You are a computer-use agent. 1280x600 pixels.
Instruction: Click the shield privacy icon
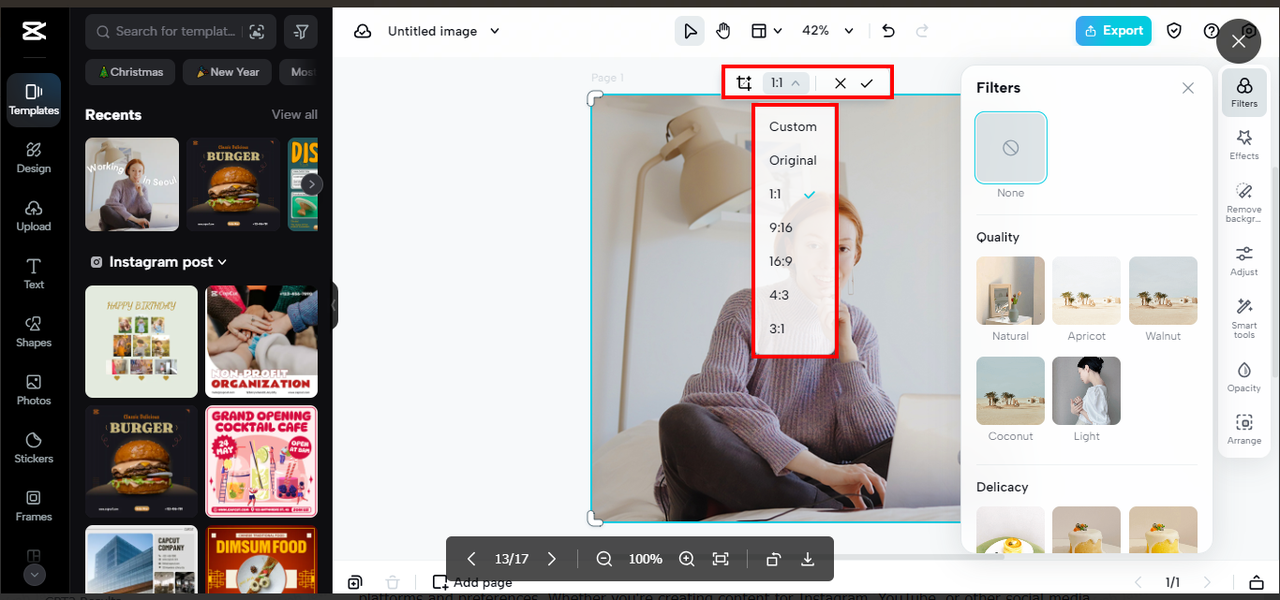1174,31
